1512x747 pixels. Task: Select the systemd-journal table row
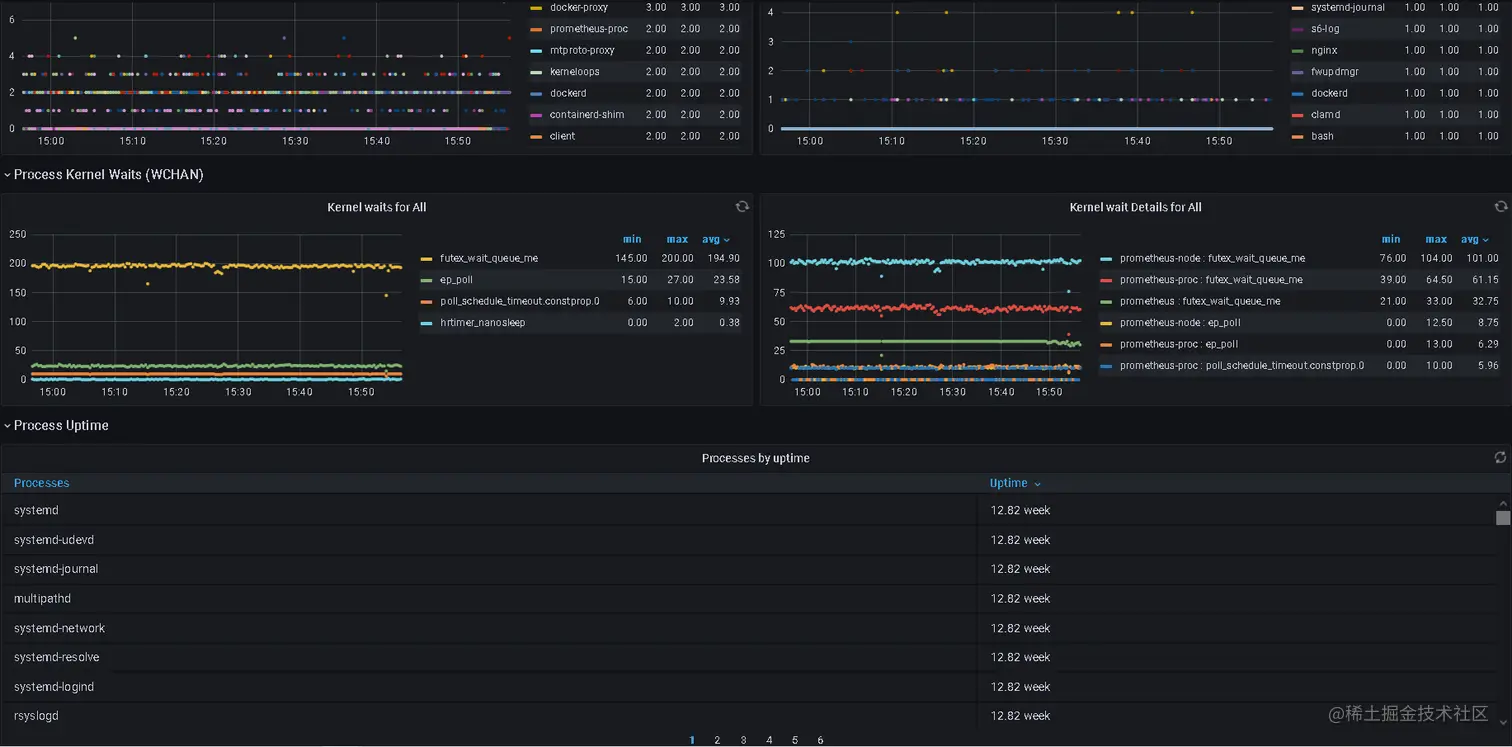pos(56,569)
